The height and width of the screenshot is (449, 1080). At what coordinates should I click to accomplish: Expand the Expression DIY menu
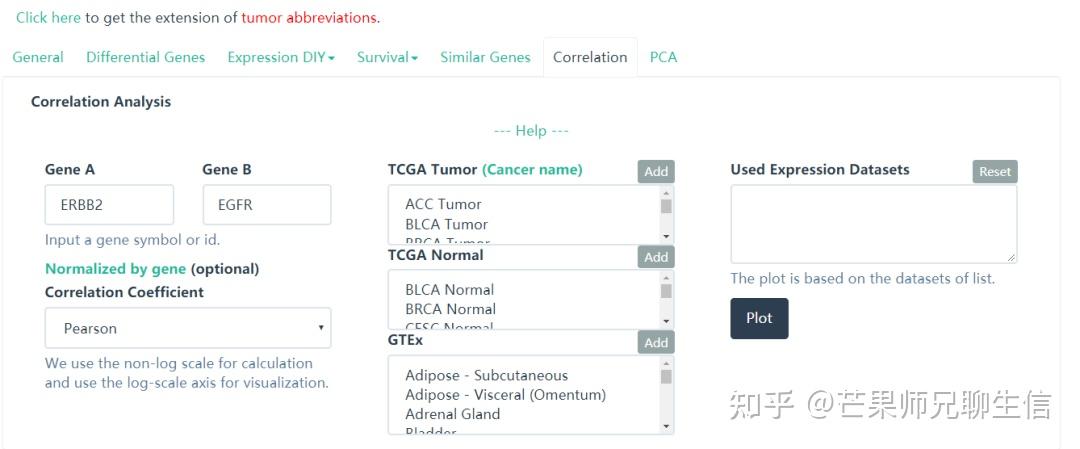(280, 58)
